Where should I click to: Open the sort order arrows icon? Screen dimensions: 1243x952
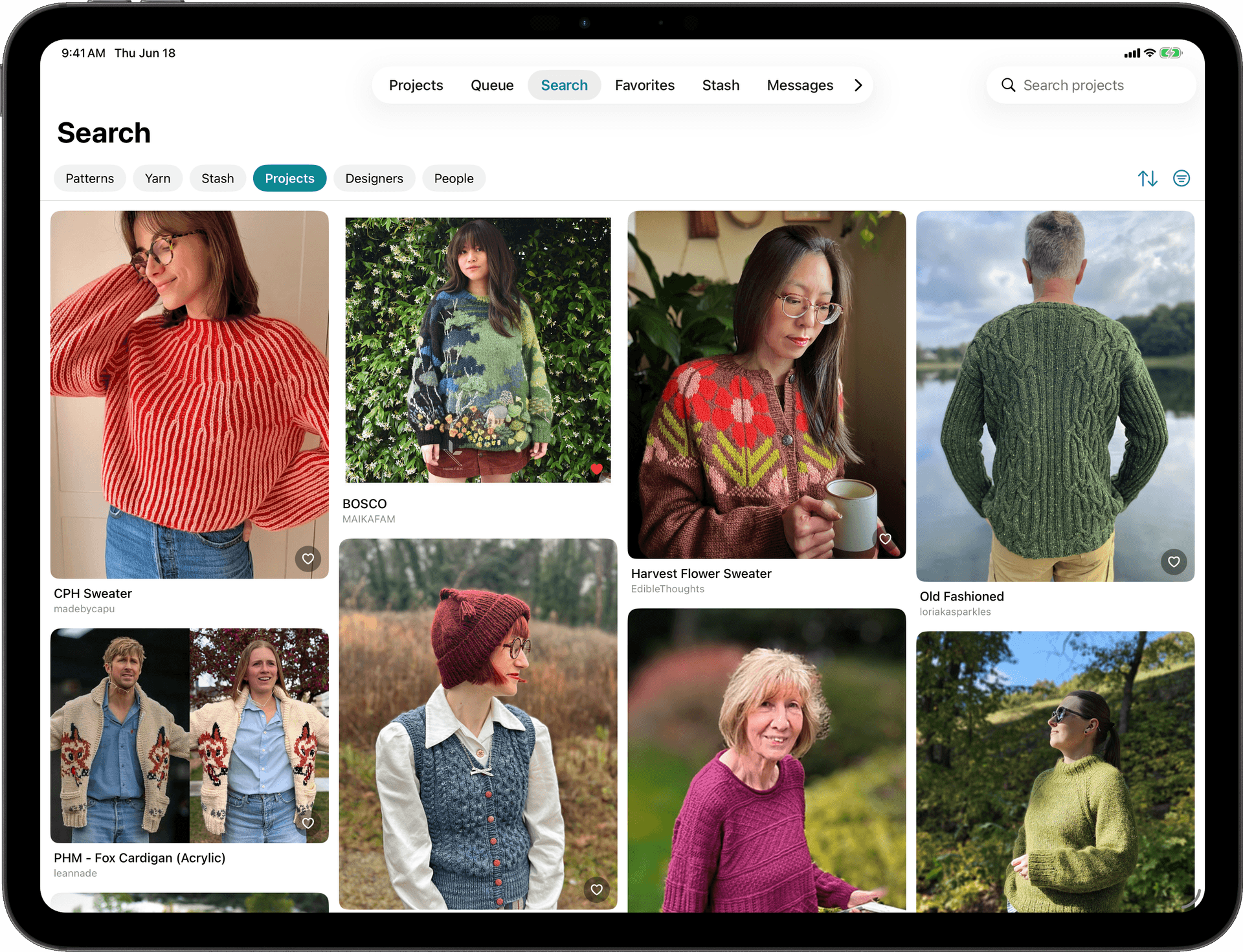point(1148,179)
